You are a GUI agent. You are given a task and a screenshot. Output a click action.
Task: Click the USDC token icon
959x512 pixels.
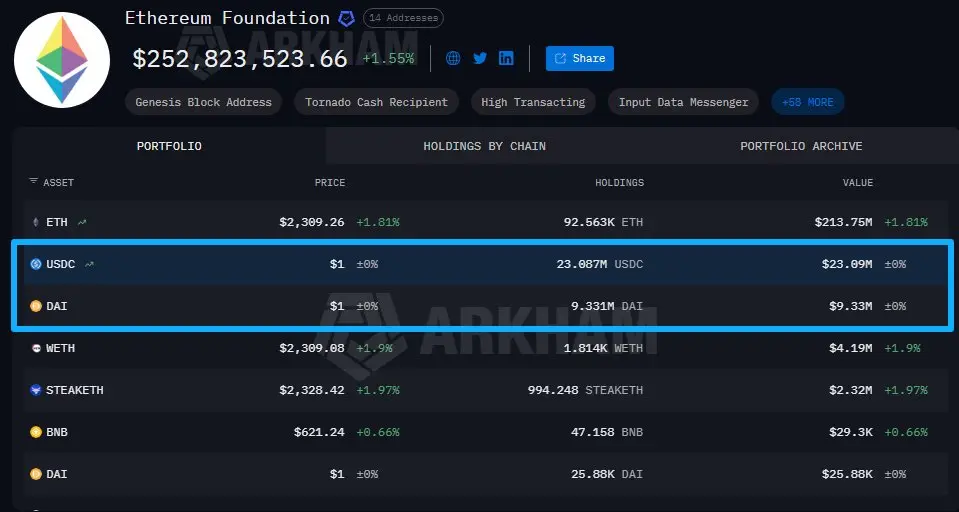click(36, 264)
